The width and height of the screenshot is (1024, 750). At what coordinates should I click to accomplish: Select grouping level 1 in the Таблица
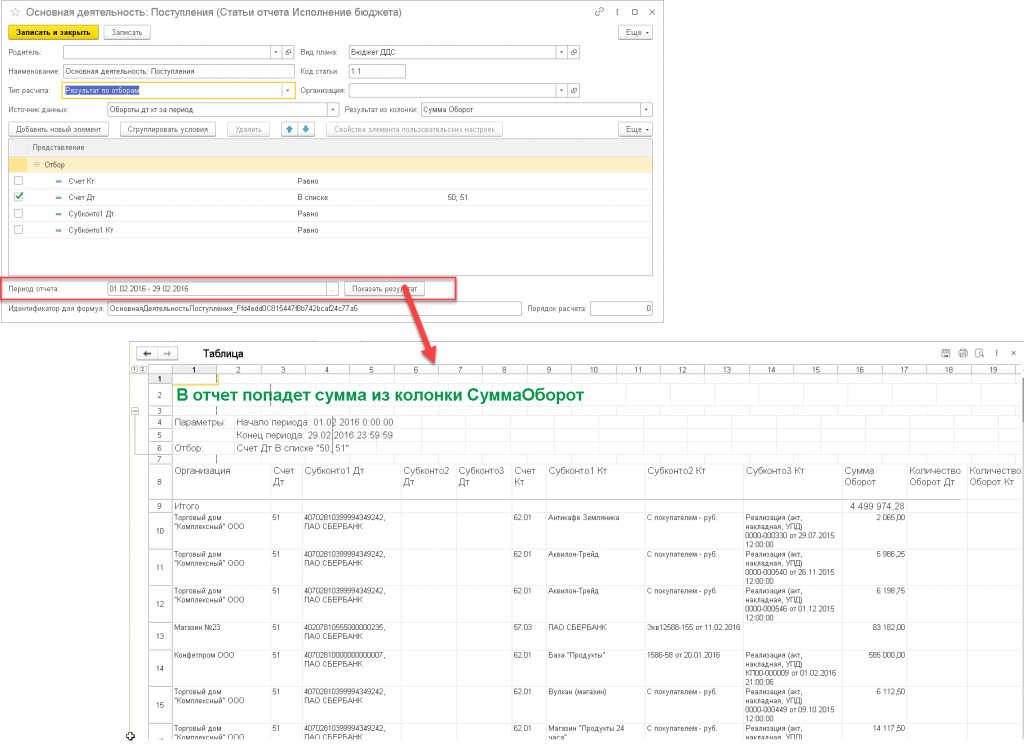click(135, 370)
